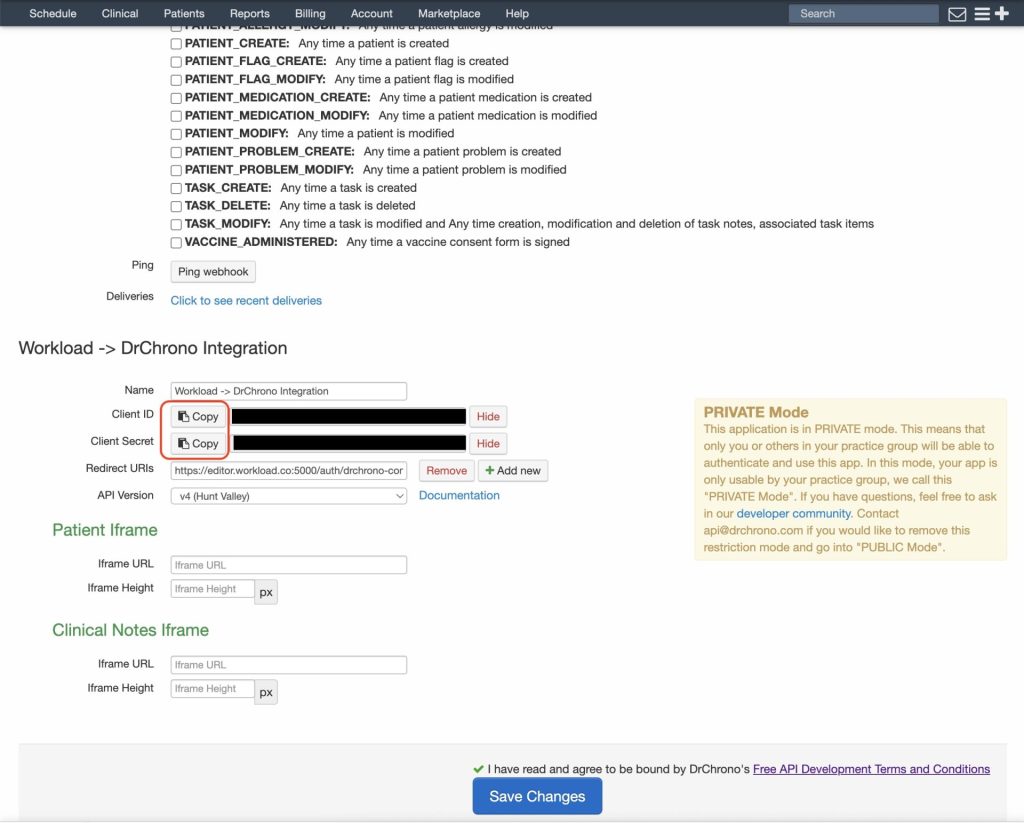Hide the Client ID value
Image resolution: width=1024 pixels, height=823 pixels.
tap(488, 417)
